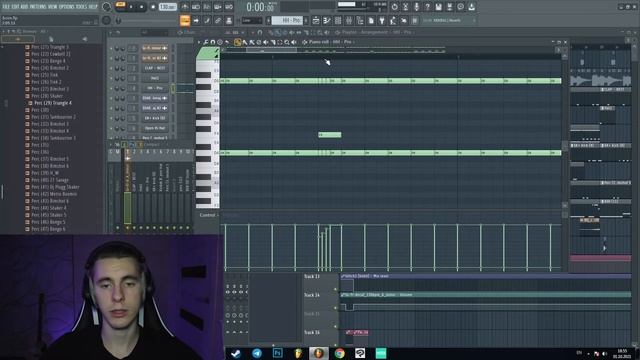Open the TOOLS menu

tap(82, 7)
